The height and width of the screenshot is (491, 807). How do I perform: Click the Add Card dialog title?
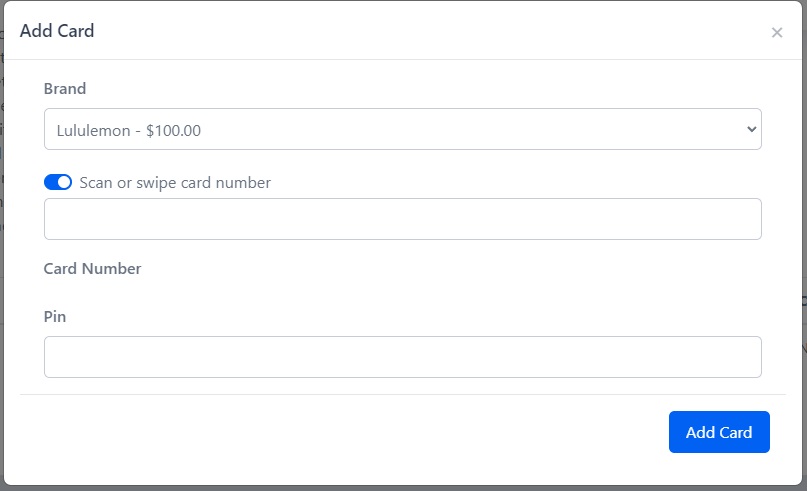point(57,31)
